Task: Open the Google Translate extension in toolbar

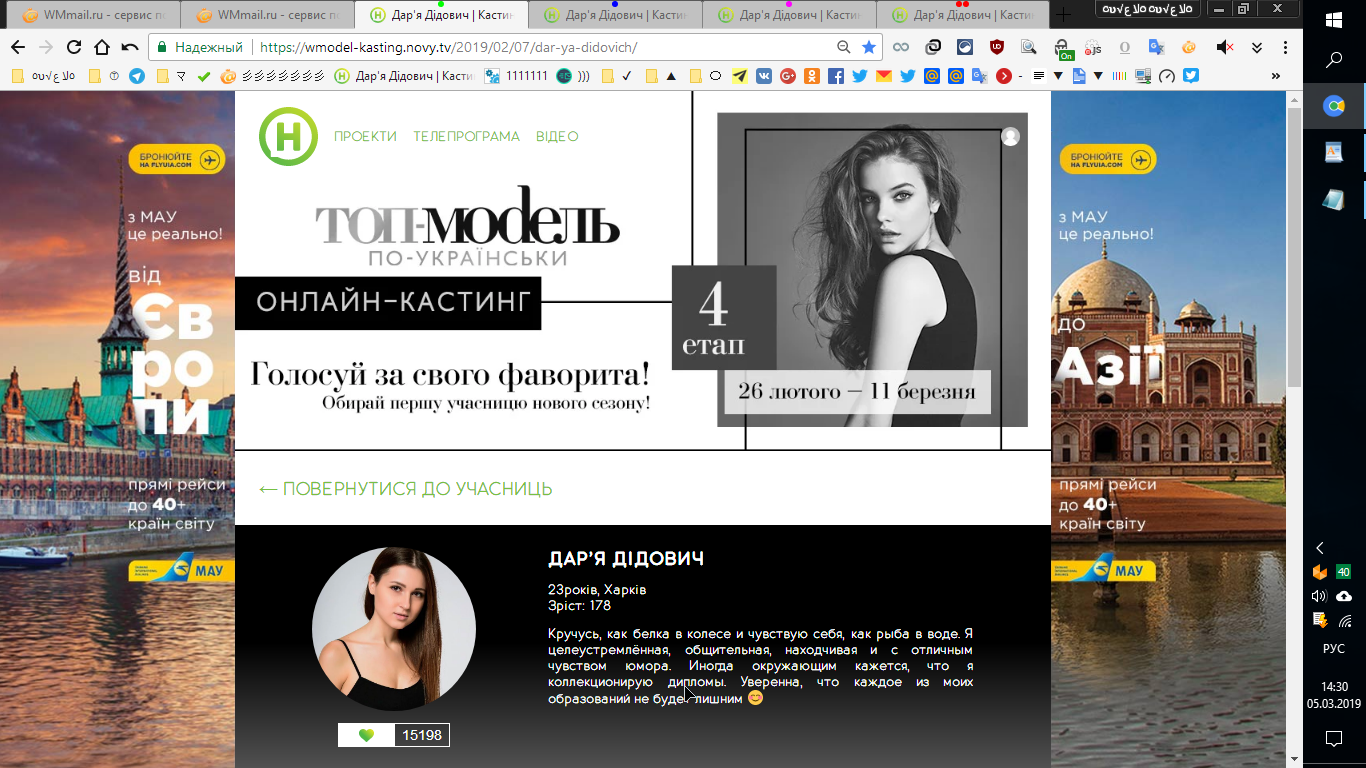Action: tap(1157, 47)
